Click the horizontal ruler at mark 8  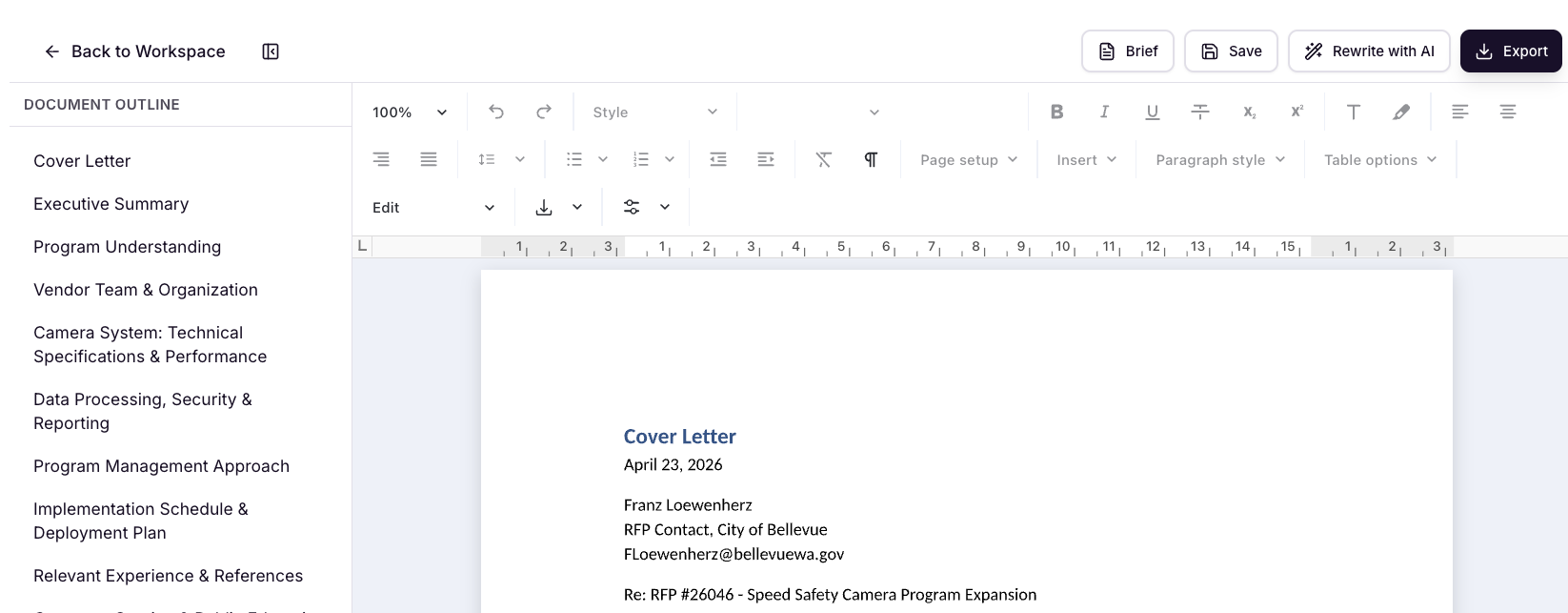pyautogui.click(x=975, y=247)
